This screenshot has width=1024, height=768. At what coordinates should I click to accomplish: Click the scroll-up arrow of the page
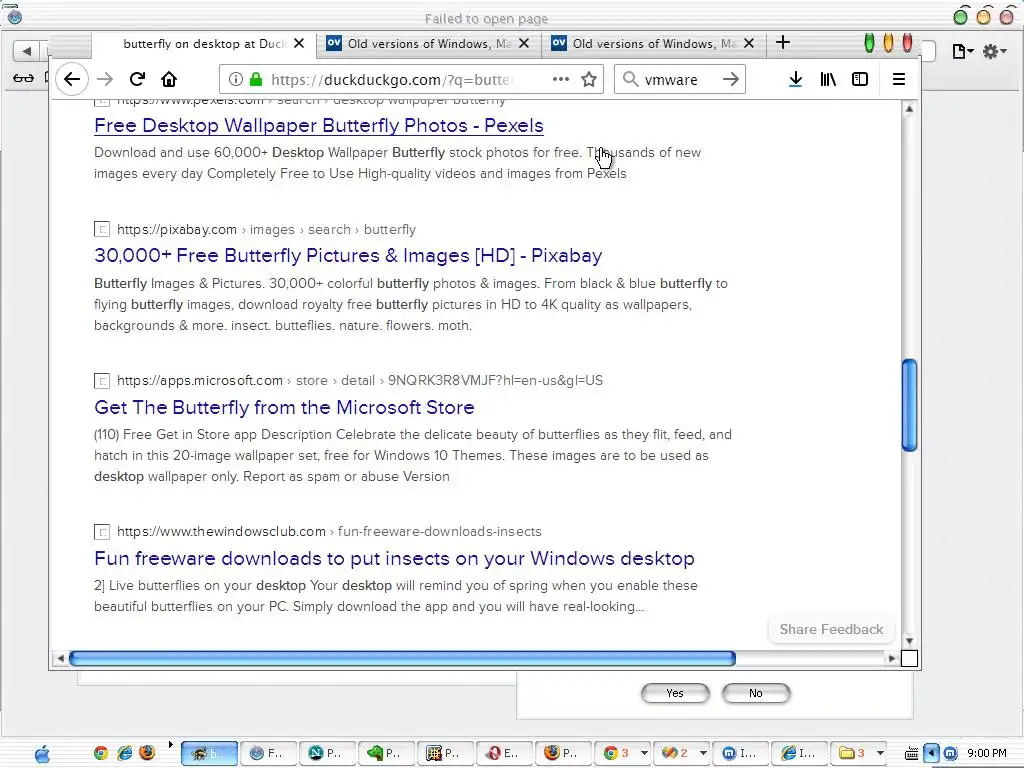click(909, 109)
